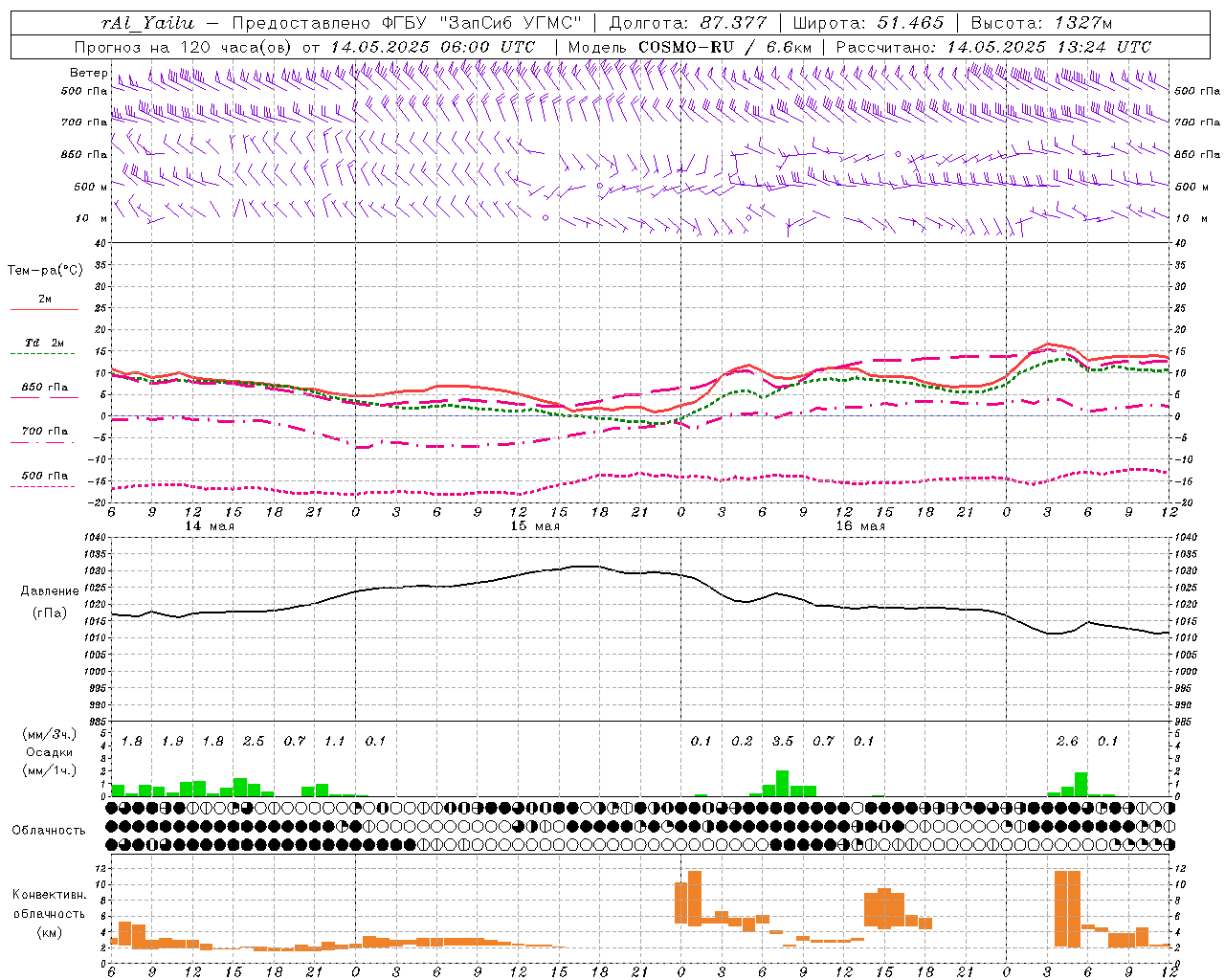The image size is (1225, 980).
Task: Click the 'Ветер' wind panel label
Action: click(x=88, y=73)
